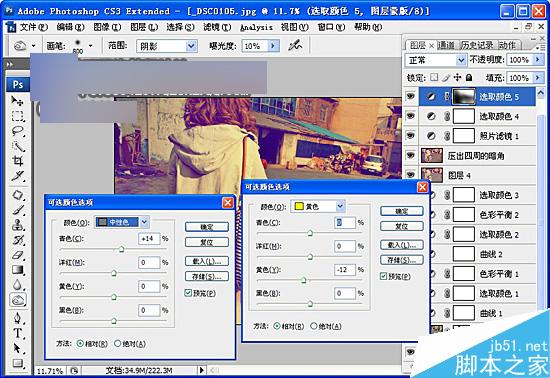Click lock position icon
This screenshot has height=378, width=550.
pos(457,77)
